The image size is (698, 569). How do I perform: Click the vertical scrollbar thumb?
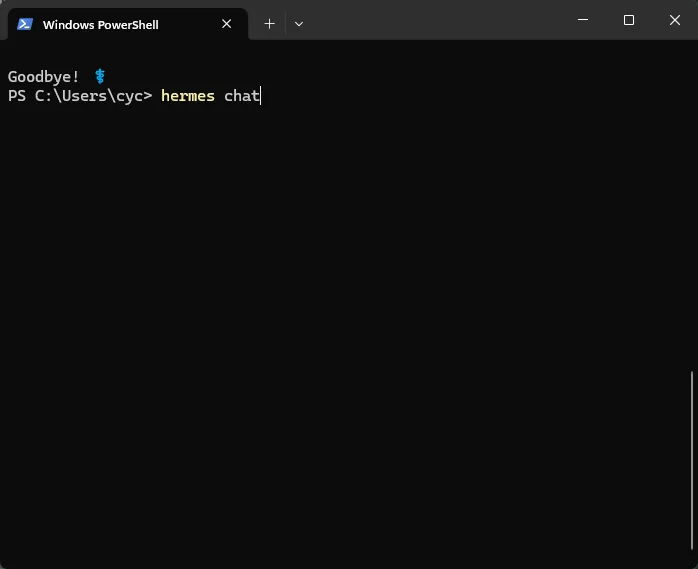tap(692, 460)
